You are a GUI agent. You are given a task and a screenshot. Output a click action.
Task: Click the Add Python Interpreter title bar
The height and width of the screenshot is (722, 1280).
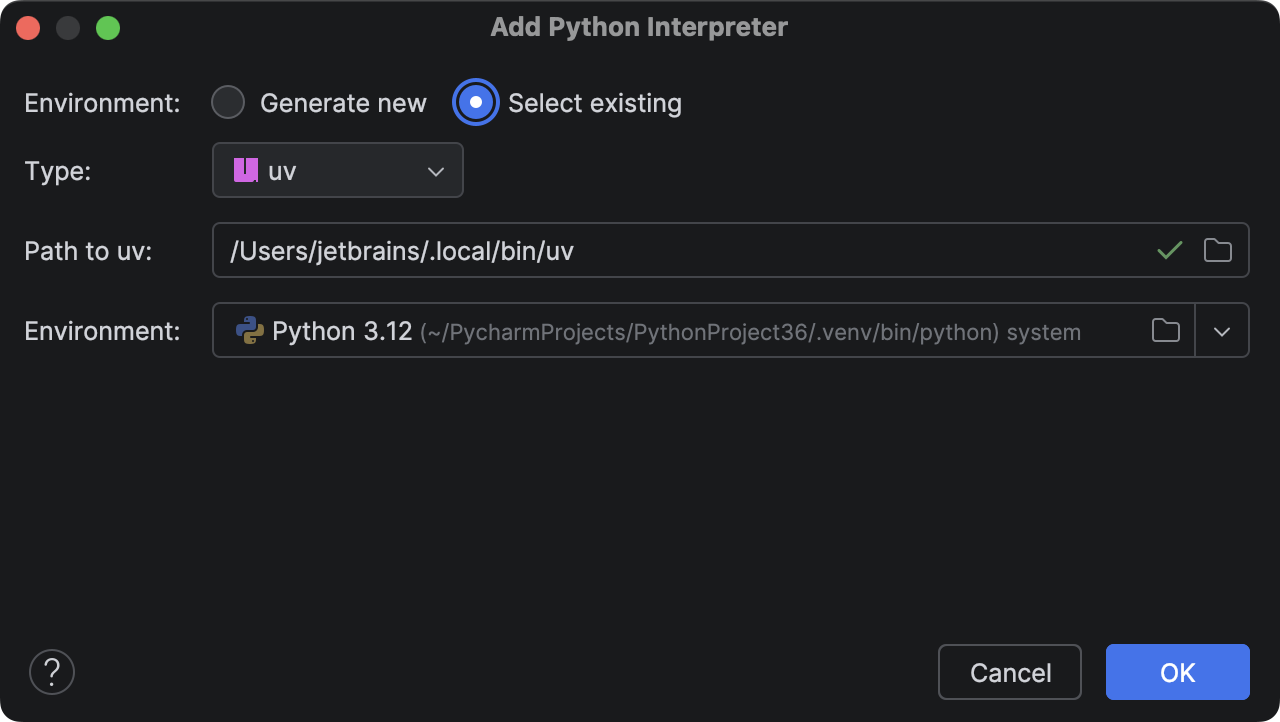[x=639, y=27]
